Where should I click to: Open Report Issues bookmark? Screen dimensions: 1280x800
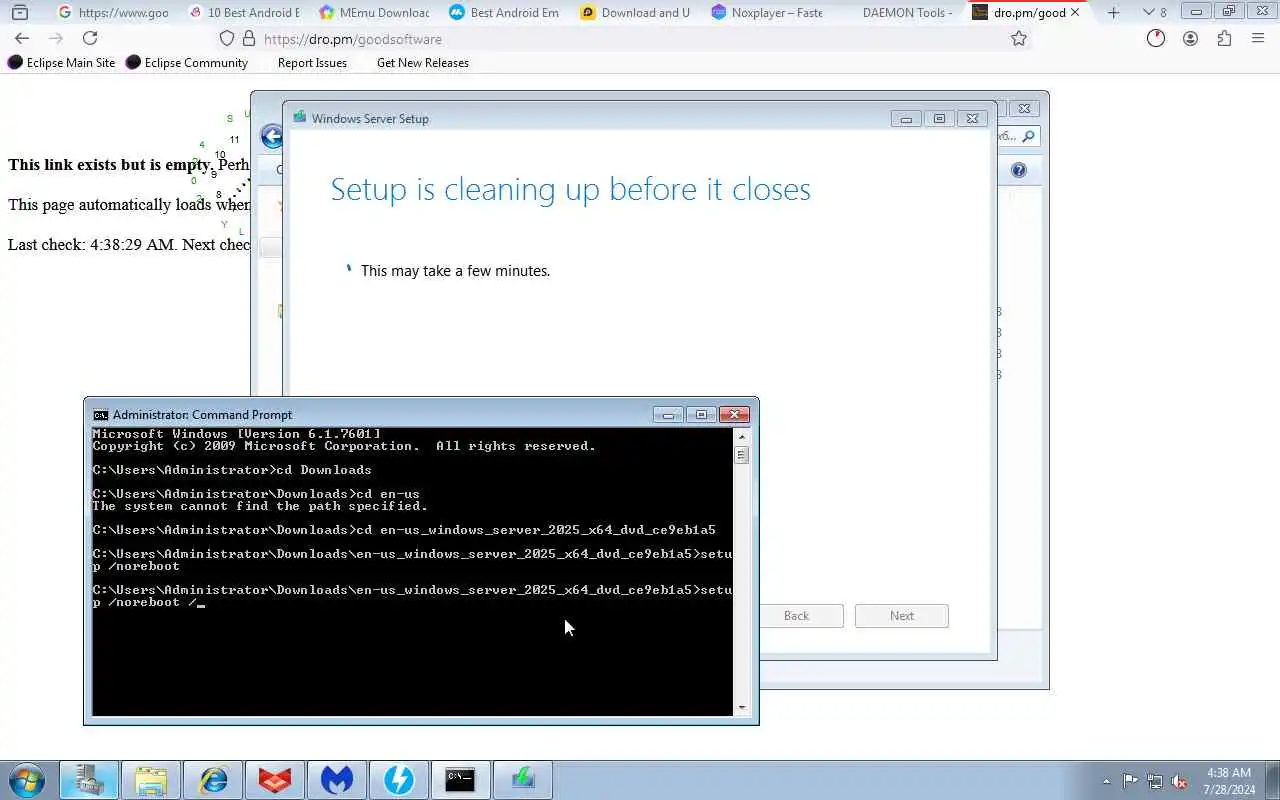[312, 62]
